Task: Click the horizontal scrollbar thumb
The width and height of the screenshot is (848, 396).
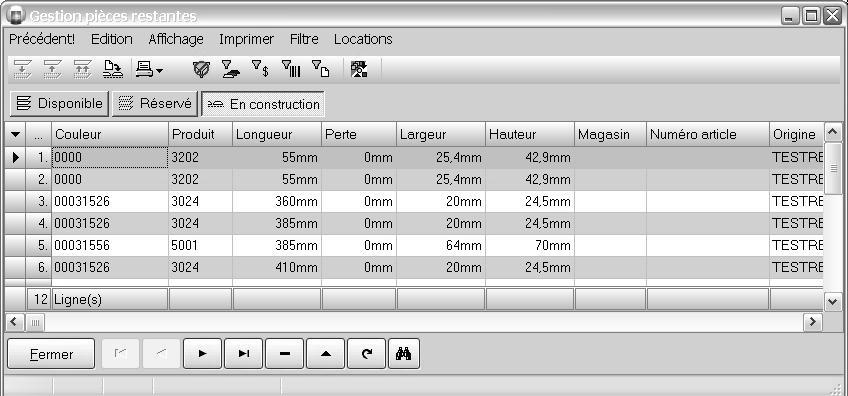Action: click(x=36, y=322)
